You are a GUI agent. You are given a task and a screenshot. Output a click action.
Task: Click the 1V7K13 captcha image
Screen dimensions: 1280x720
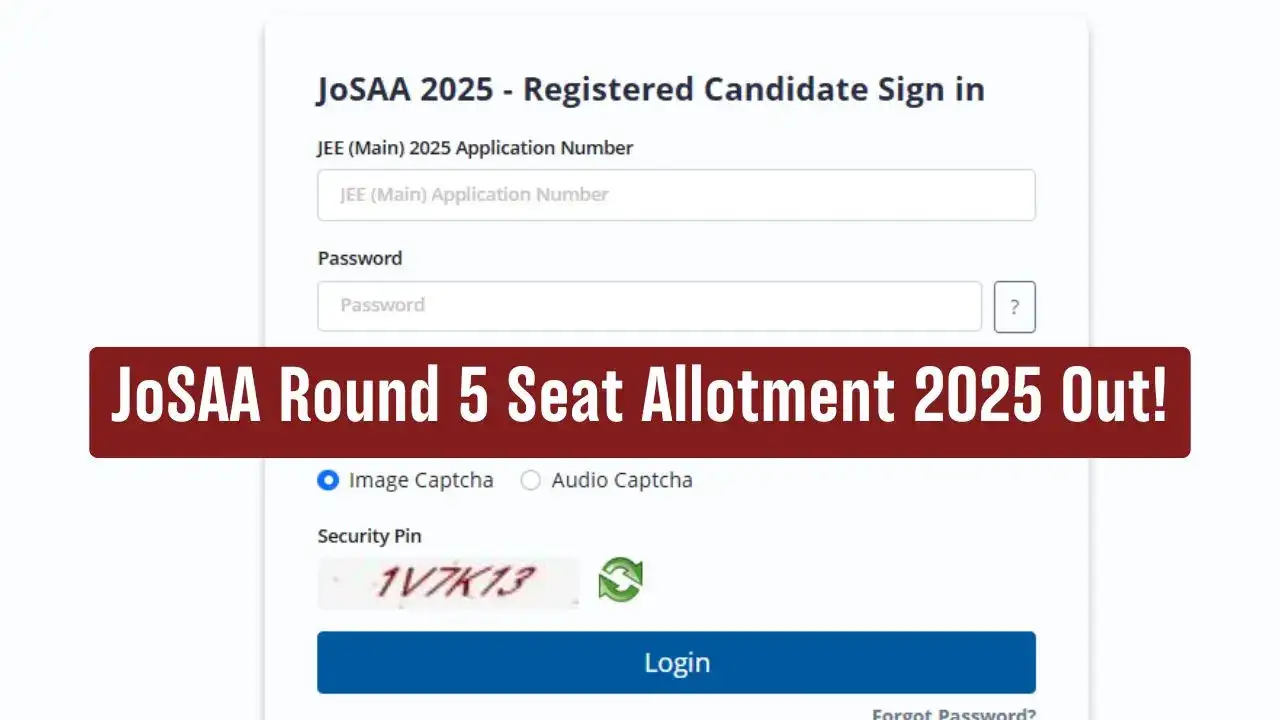pyautogui.click(x=448, y=582)
